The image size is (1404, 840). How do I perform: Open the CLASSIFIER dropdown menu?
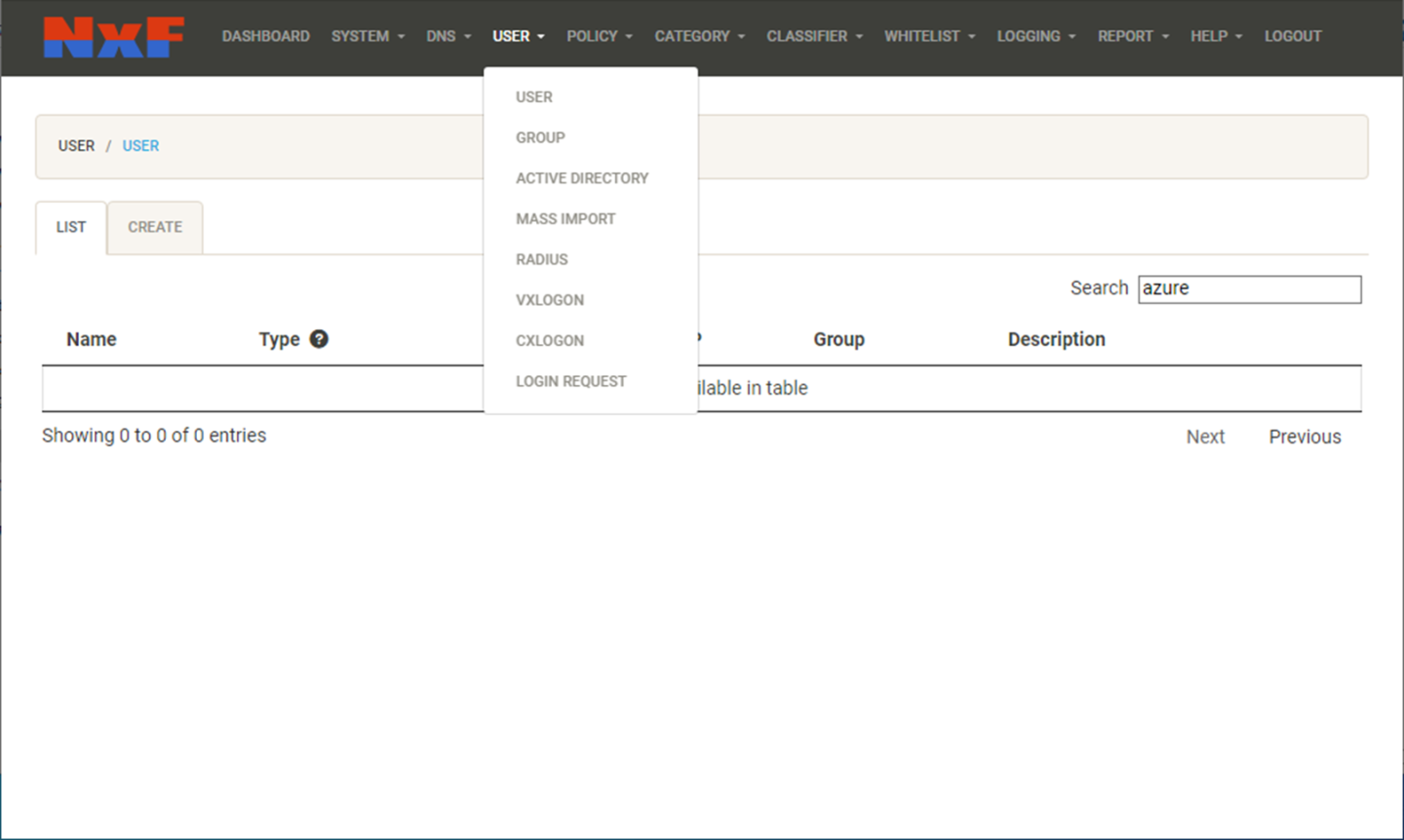(x=814, y=36)
